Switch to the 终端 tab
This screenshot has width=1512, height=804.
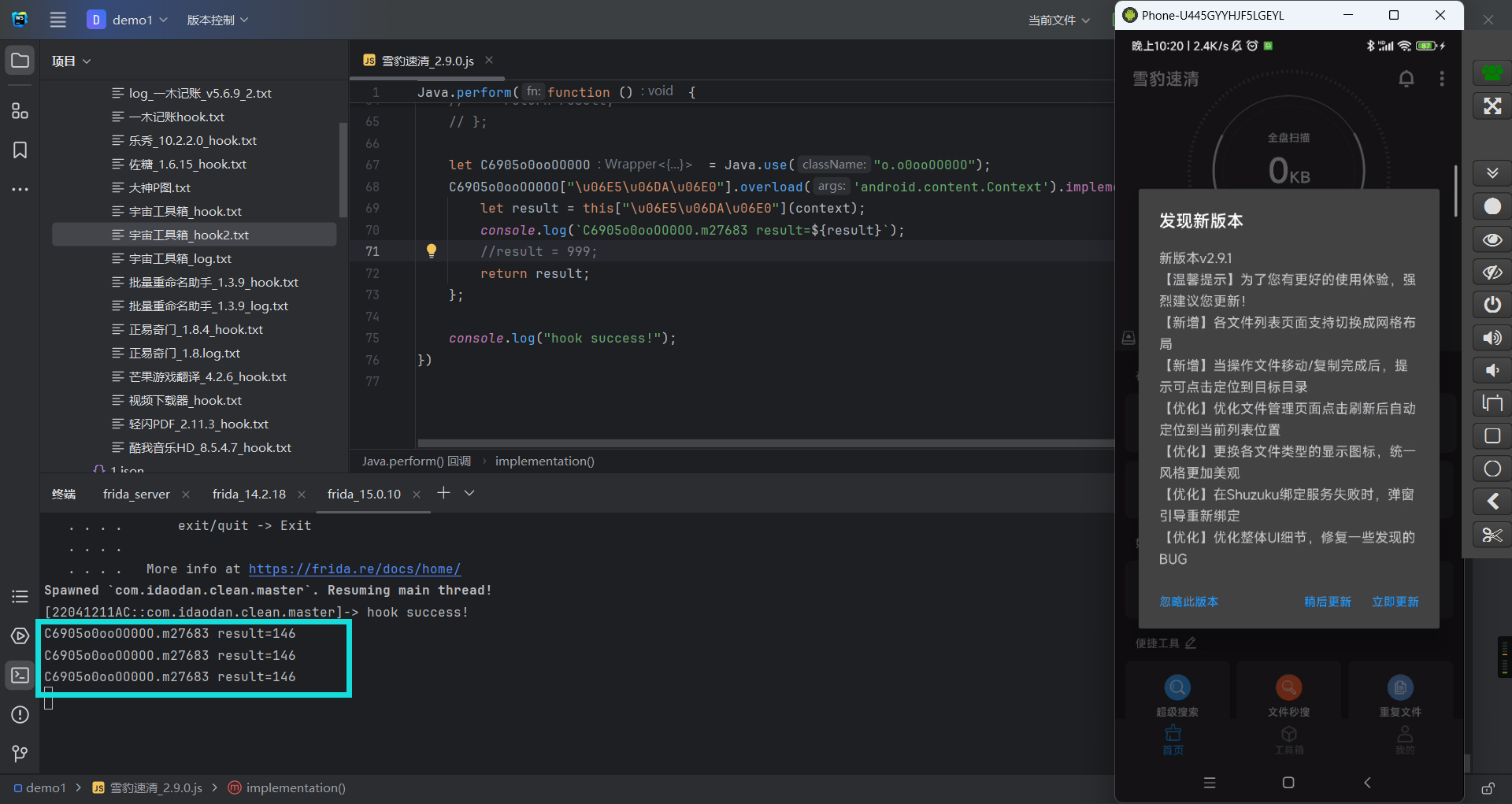64,494
